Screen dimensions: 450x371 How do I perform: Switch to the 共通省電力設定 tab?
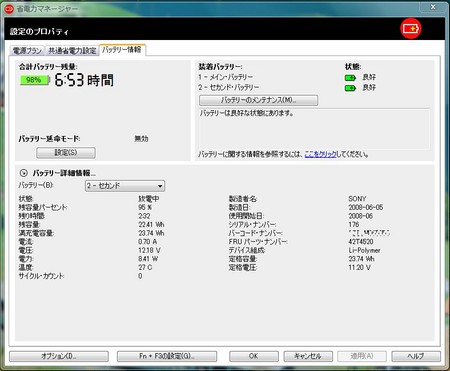72,51
